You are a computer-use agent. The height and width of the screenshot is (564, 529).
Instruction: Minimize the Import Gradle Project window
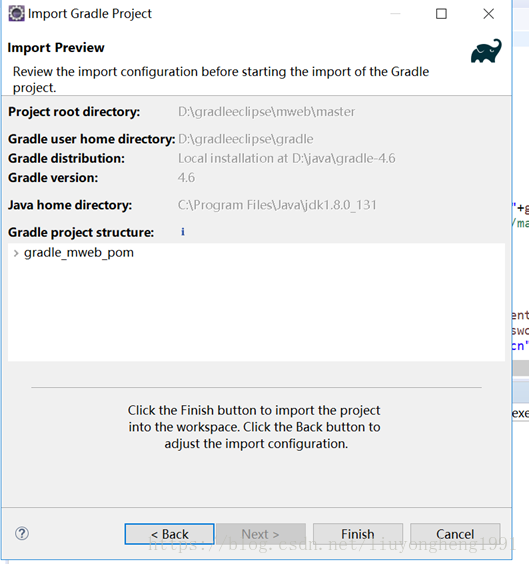395,14
